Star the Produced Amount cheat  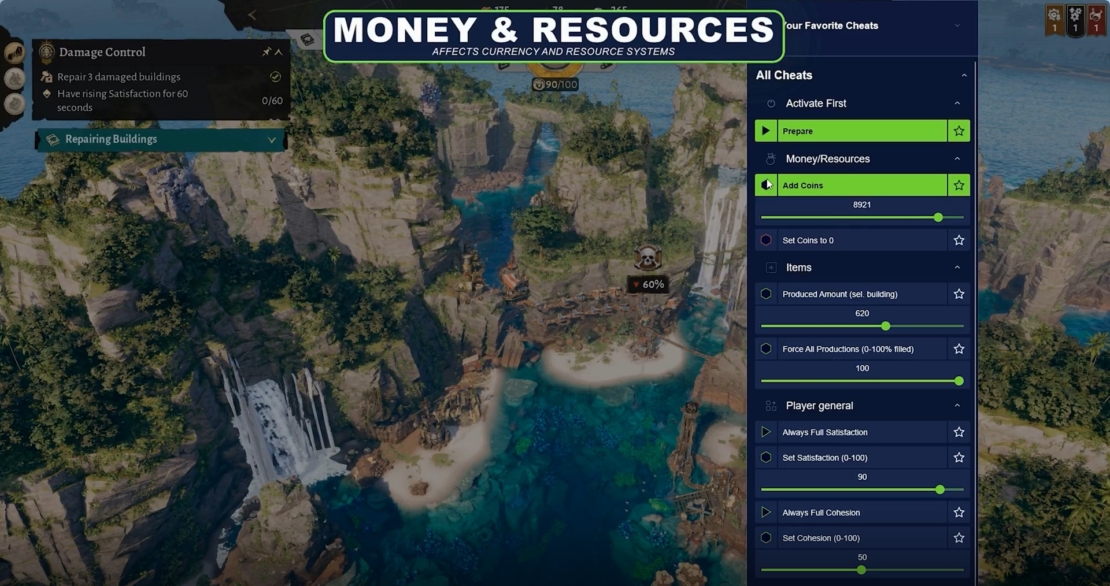tap(959, 294)
